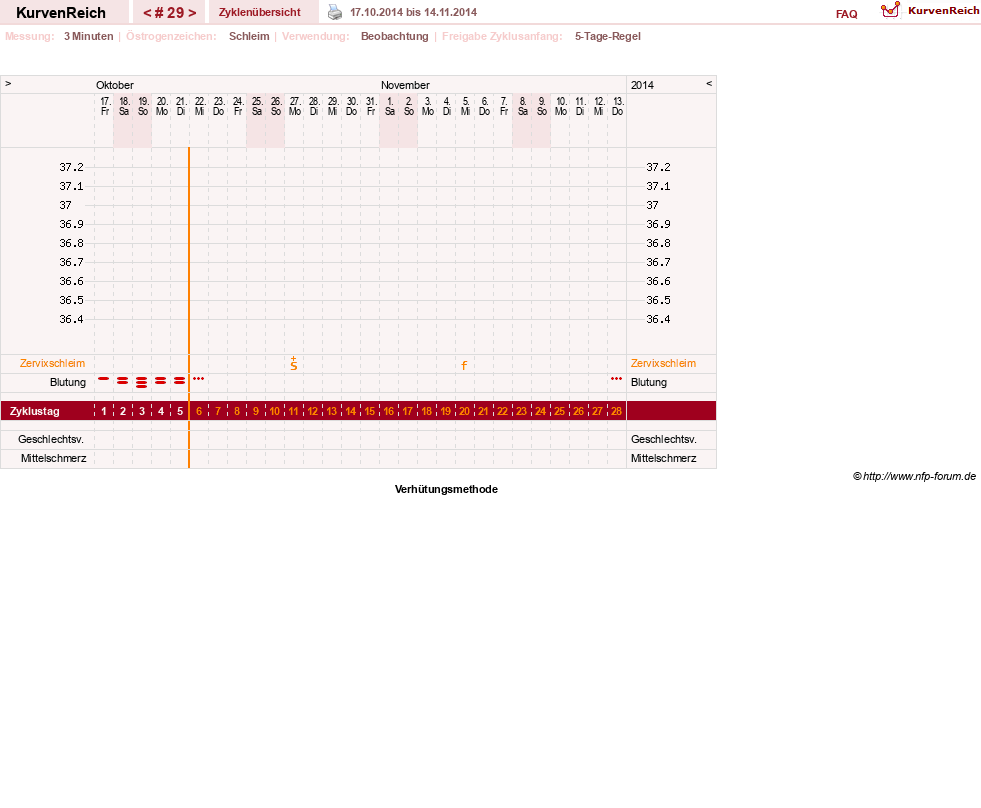Click the > arrow left of Oktober
This screenshot has height=808, width=981.
8,83
